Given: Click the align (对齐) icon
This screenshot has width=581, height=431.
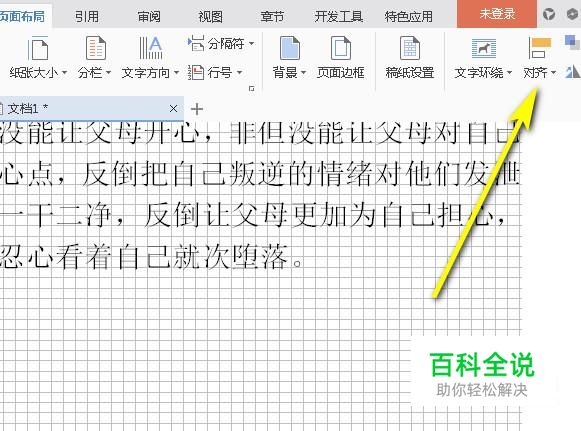Looking at the screenshot, I should pos(540,48).
